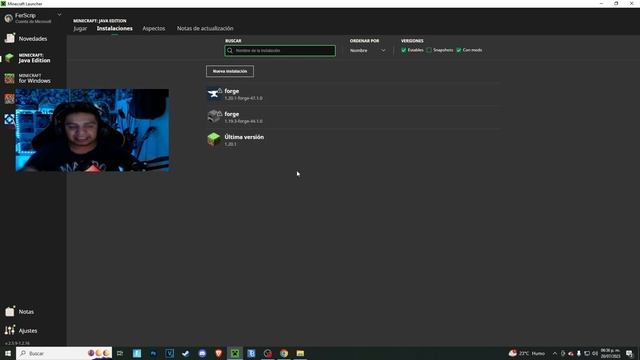This screenshot has height=360, width=640.
Task: Open Task View on taskbar
Action: (x=120, y=353)
